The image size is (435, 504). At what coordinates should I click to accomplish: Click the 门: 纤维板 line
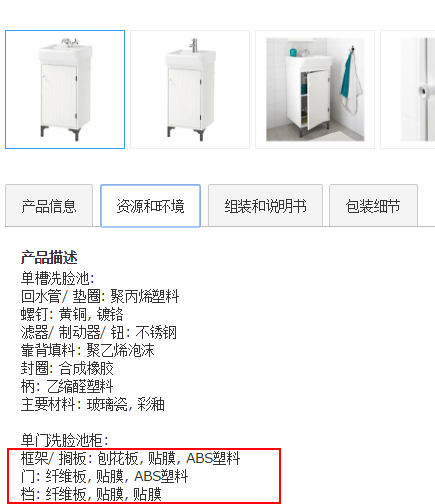pyautogui.click(x=105, y=477)
